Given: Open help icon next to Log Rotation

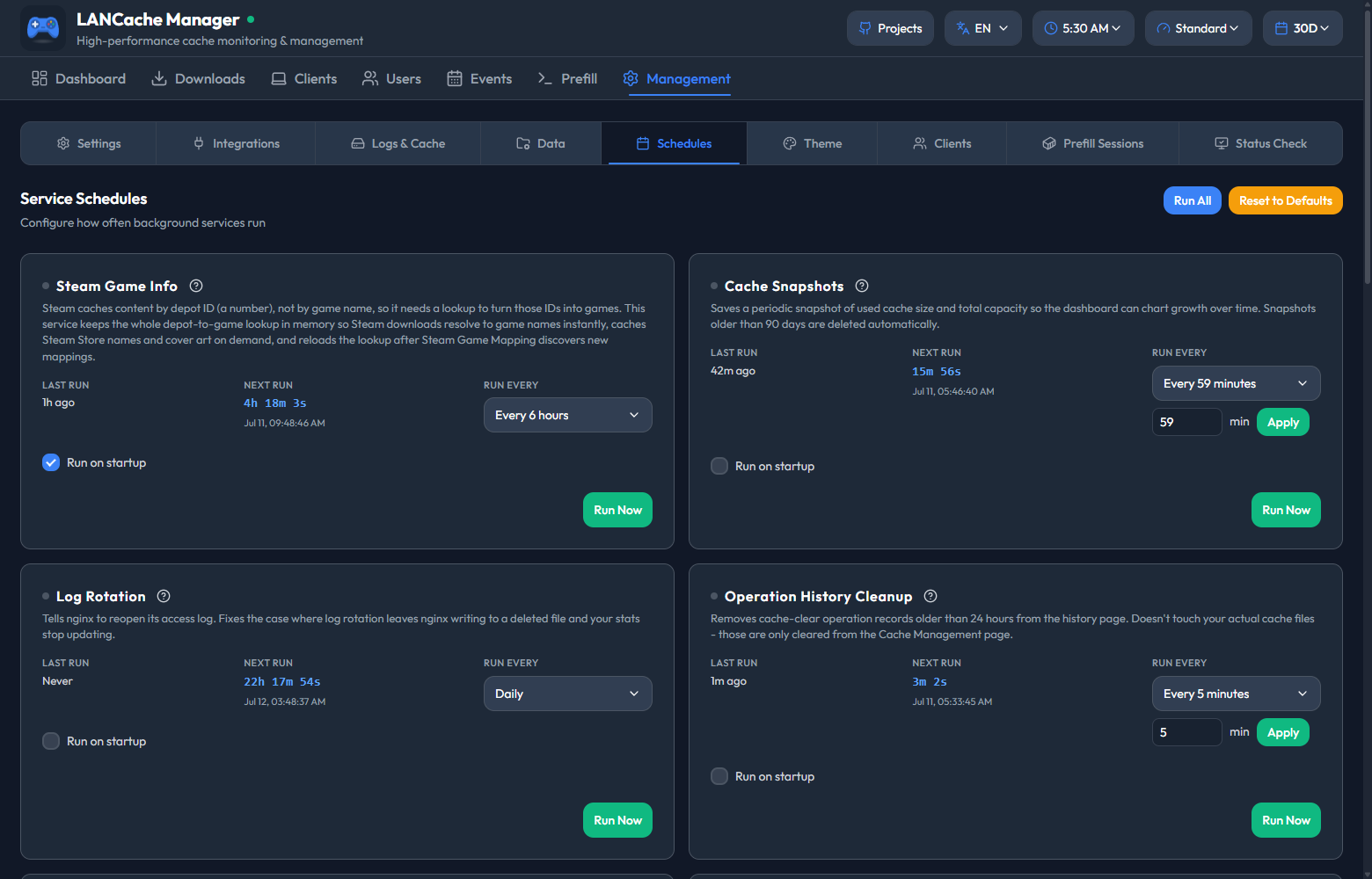Looking at the screenshot, I should 164,596.
